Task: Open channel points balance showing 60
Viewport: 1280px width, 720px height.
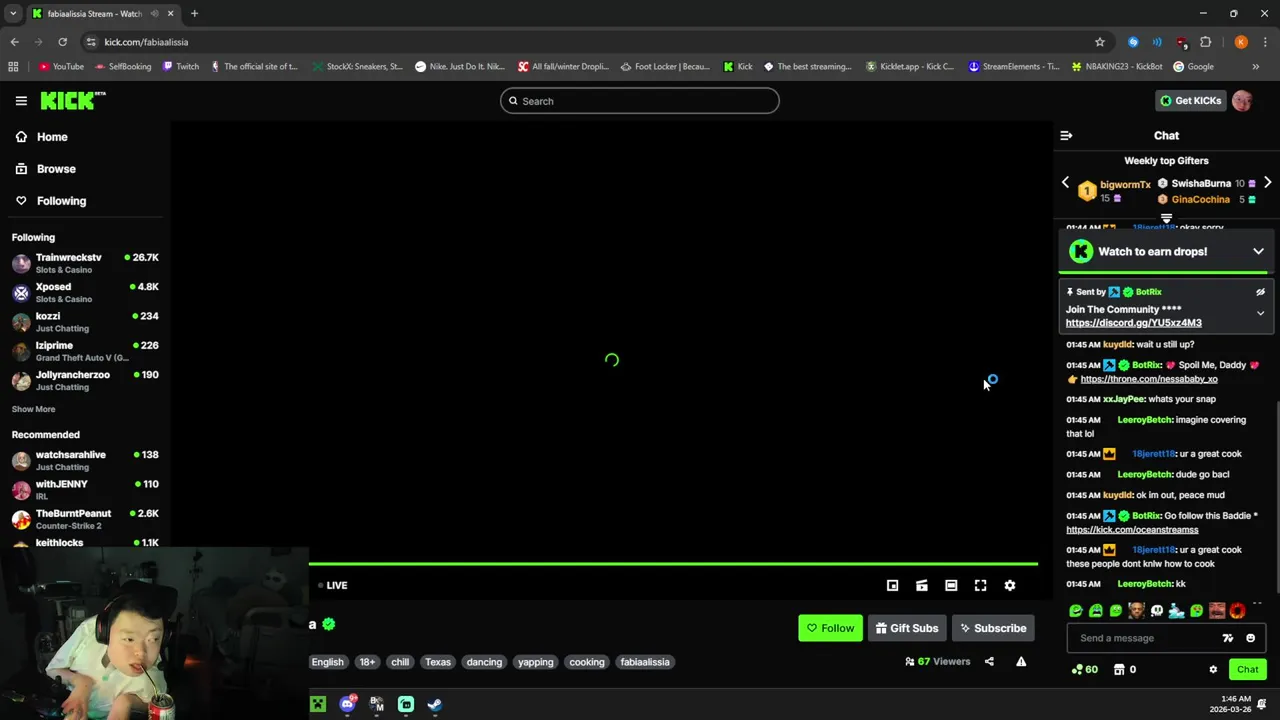Action: pyautogui.click(x=1085, y=670)
